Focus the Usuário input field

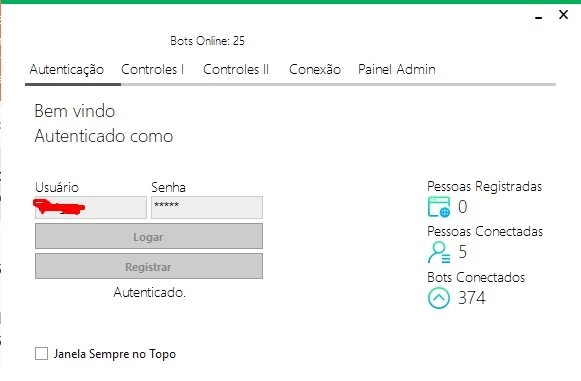(x=91, y=208)
